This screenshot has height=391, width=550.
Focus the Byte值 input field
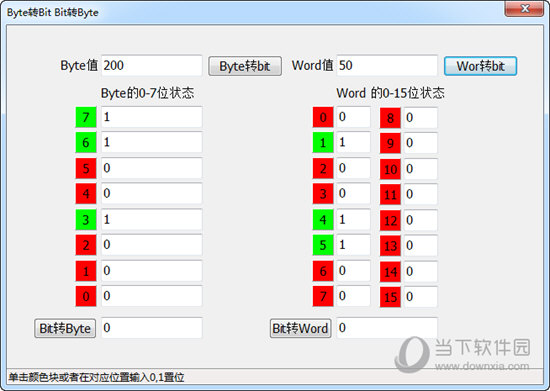152,65
